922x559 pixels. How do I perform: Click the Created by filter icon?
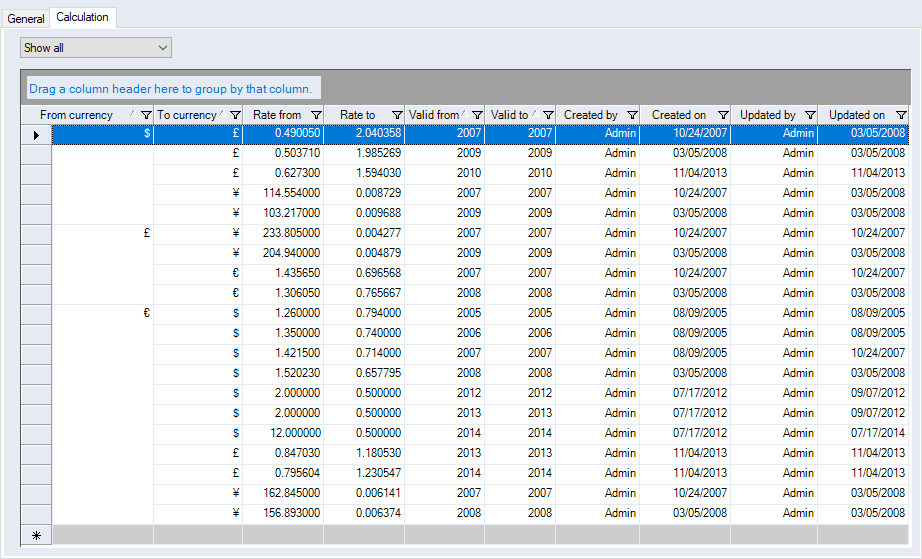pos(632,115)
